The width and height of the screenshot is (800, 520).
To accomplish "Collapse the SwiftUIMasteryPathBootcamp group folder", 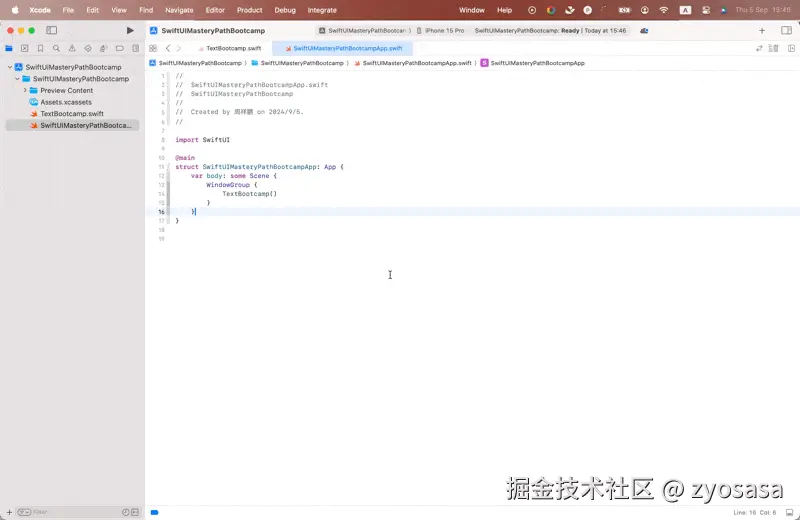I will 17,79.
